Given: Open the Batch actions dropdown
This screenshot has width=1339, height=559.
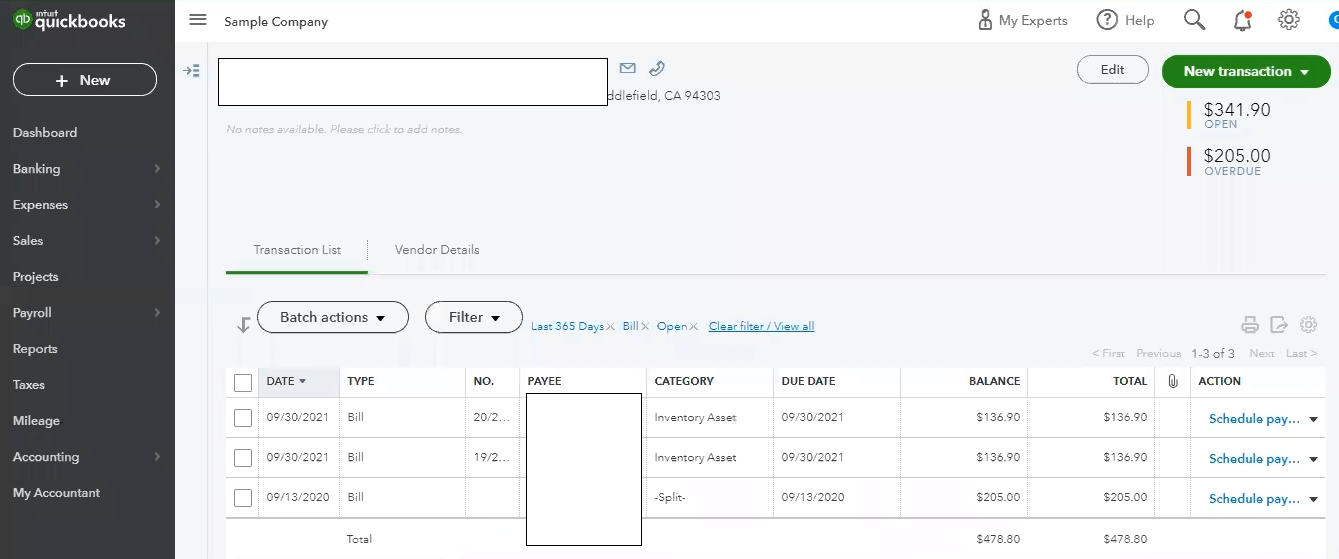Looking at the screenshot, I should (x=333, y=317).
